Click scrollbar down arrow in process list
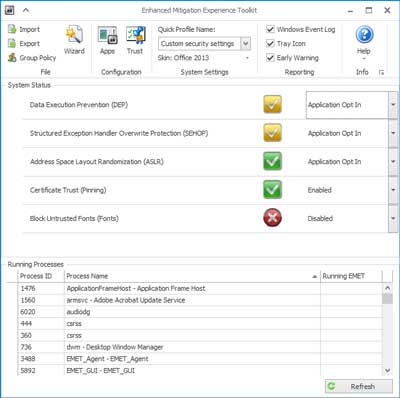 click(x=387, y=370)
